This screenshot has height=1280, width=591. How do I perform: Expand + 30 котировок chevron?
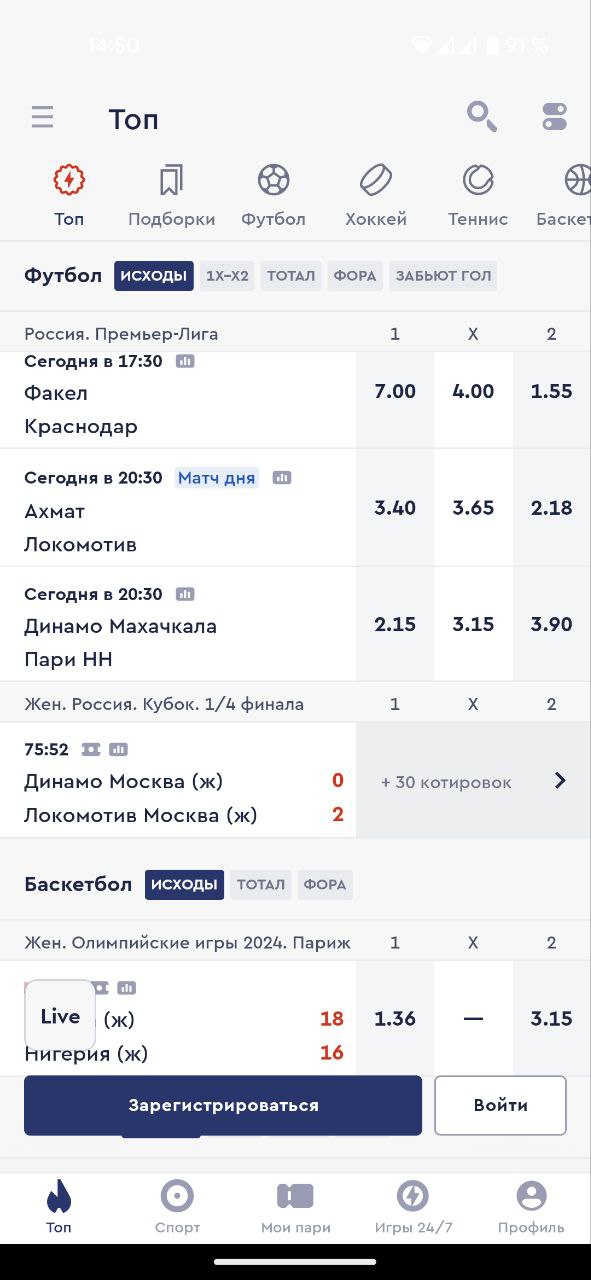(560, 781)
